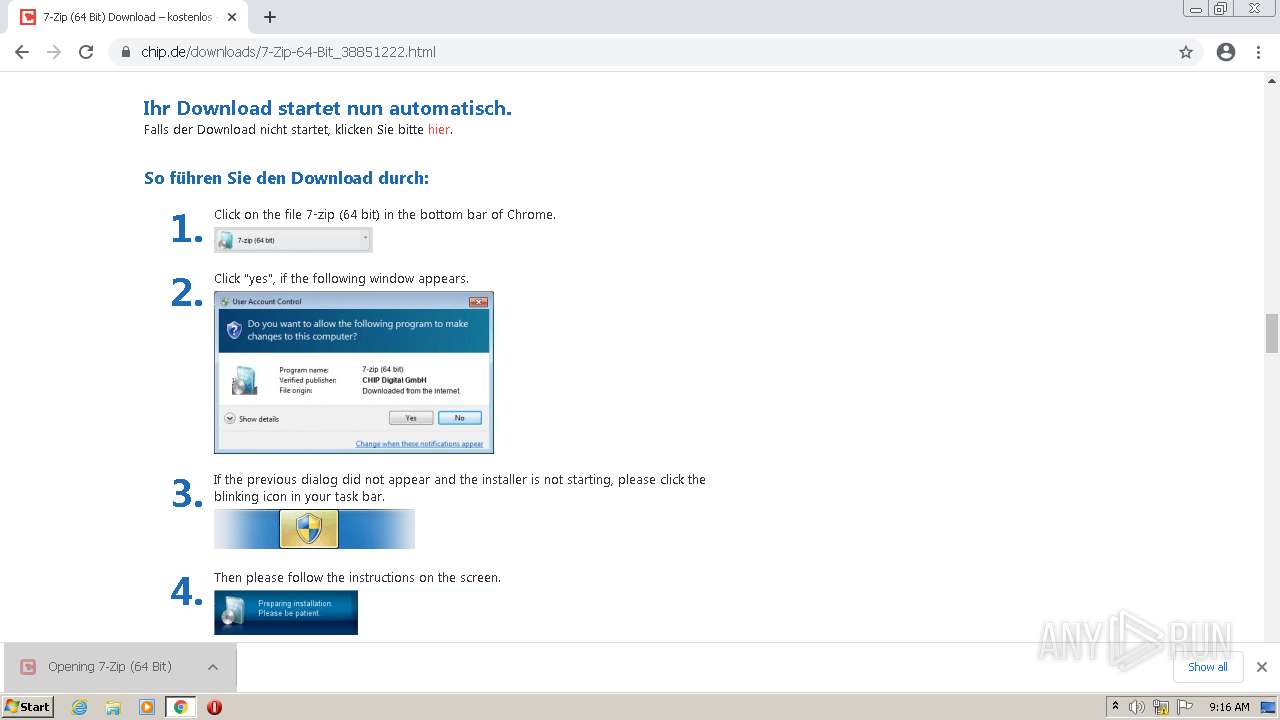
Task: Click the page vertical scrollbar thumb
Action: point(1272,333)
